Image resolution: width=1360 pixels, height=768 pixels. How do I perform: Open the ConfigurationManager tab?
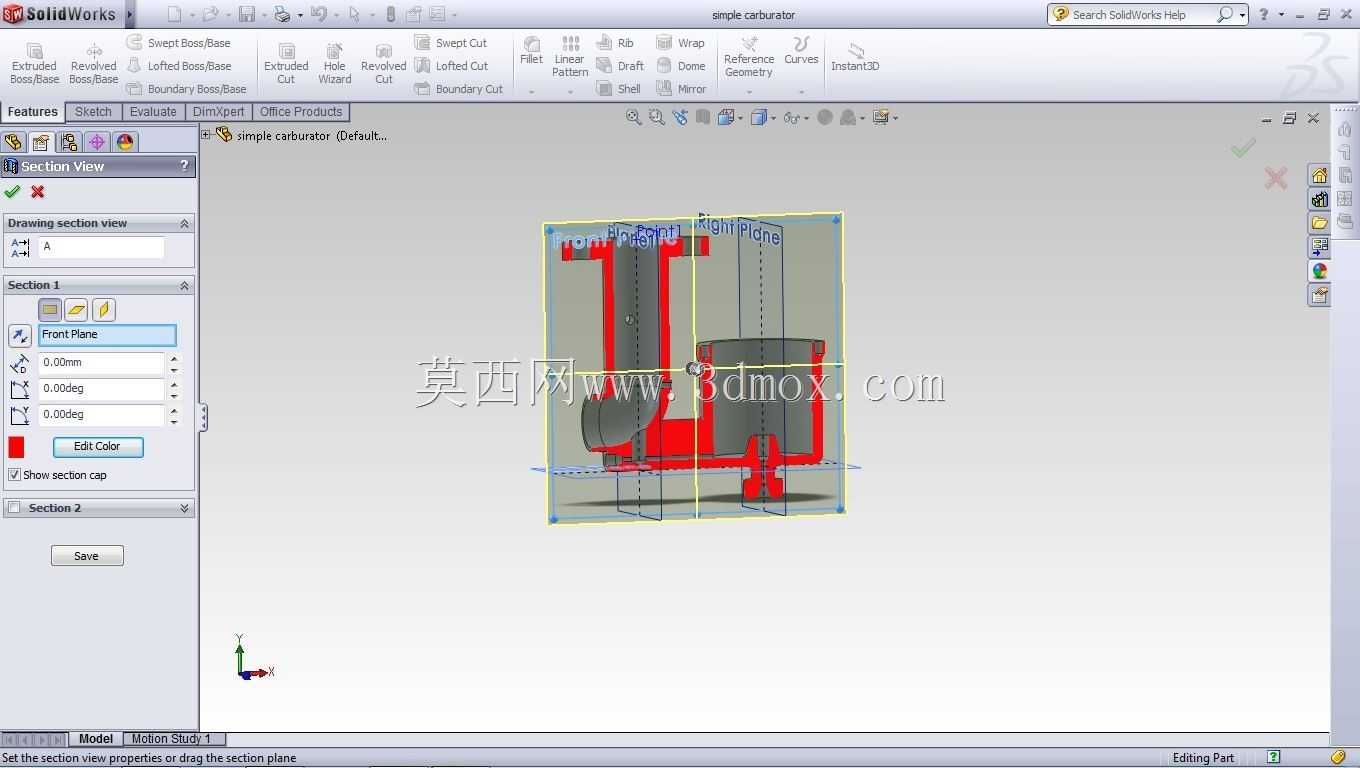coord(69,142)
